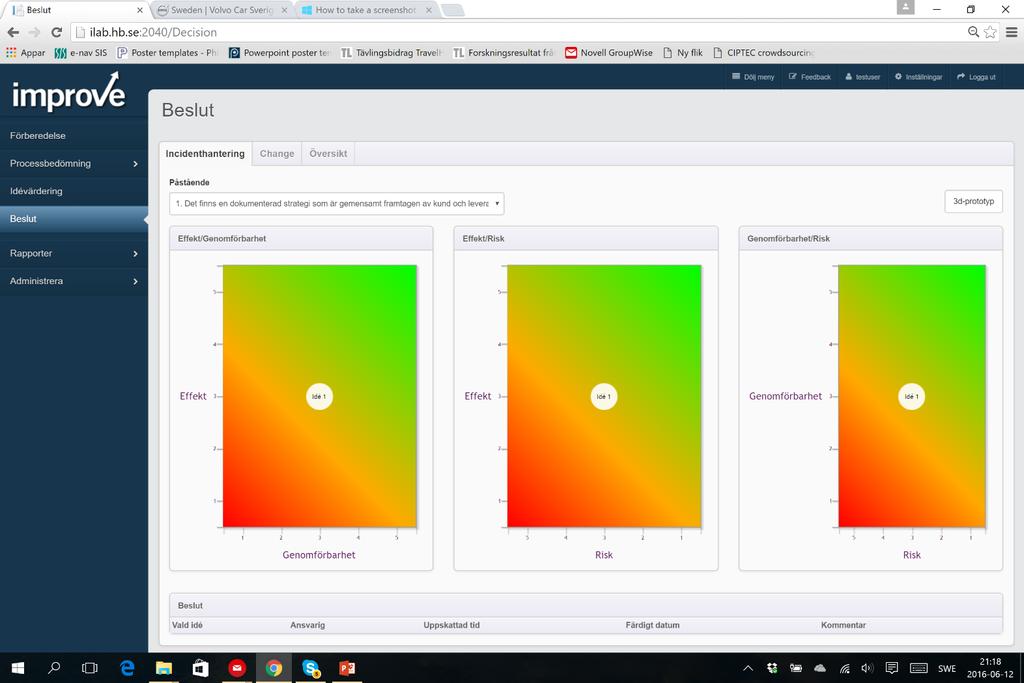
Task: Click Idé 1 marker in Effekt/Genomförbarhet chart
Action: click(x=319, y=396)
